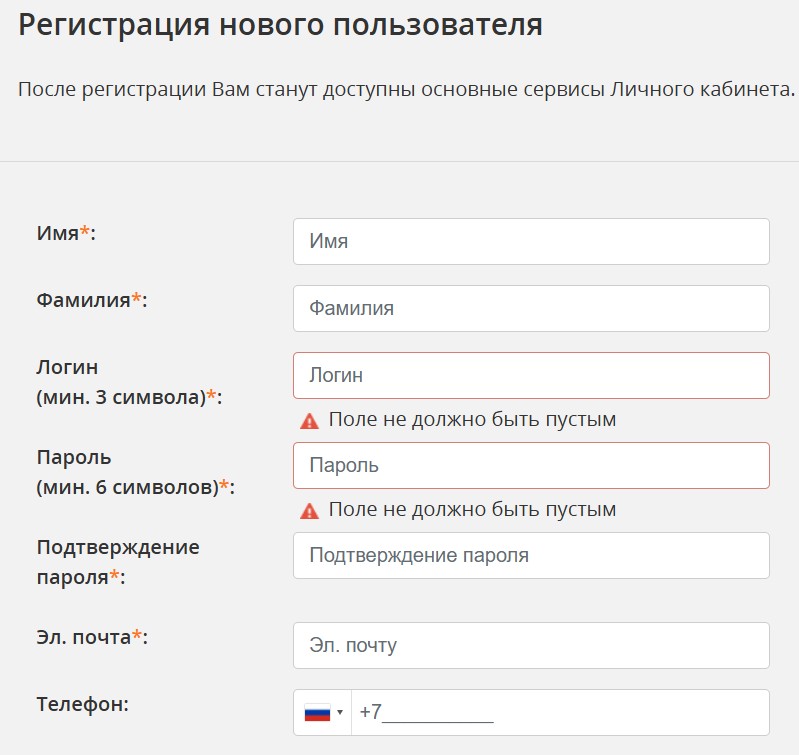Click into the Пароль field

pyautogui.click(x=531, y=466)
